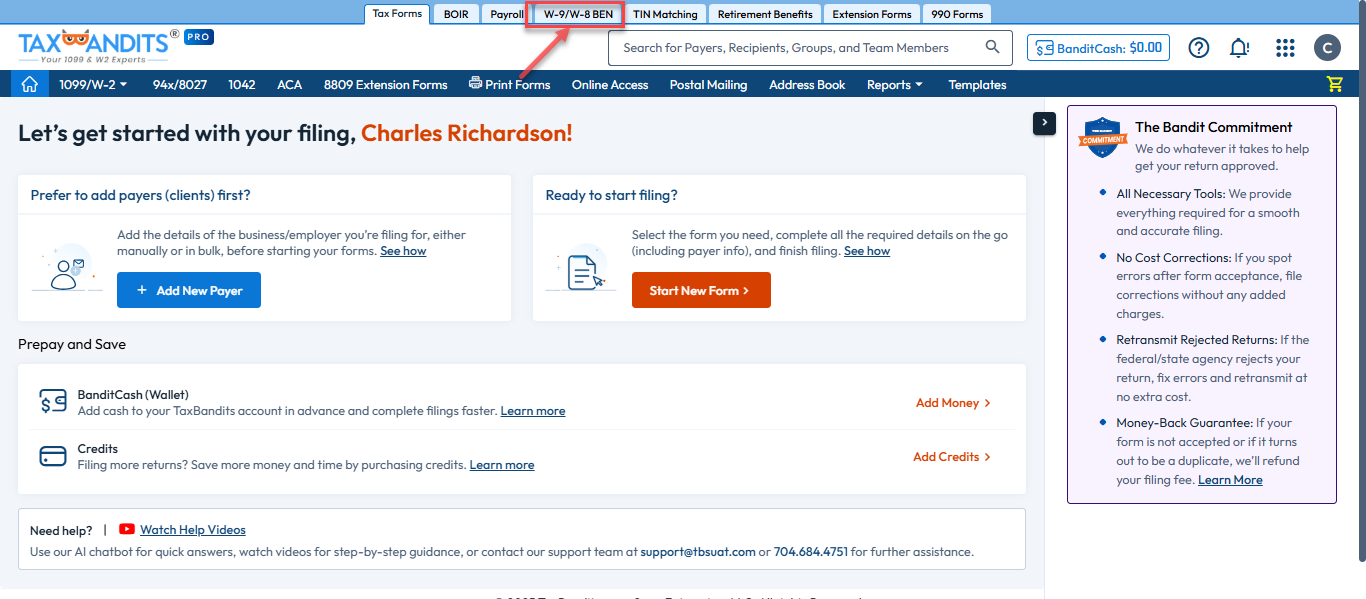Open See how link under add payers
Image resolution: width=1366 pixels, height=599 pixels.
(403, 251)
